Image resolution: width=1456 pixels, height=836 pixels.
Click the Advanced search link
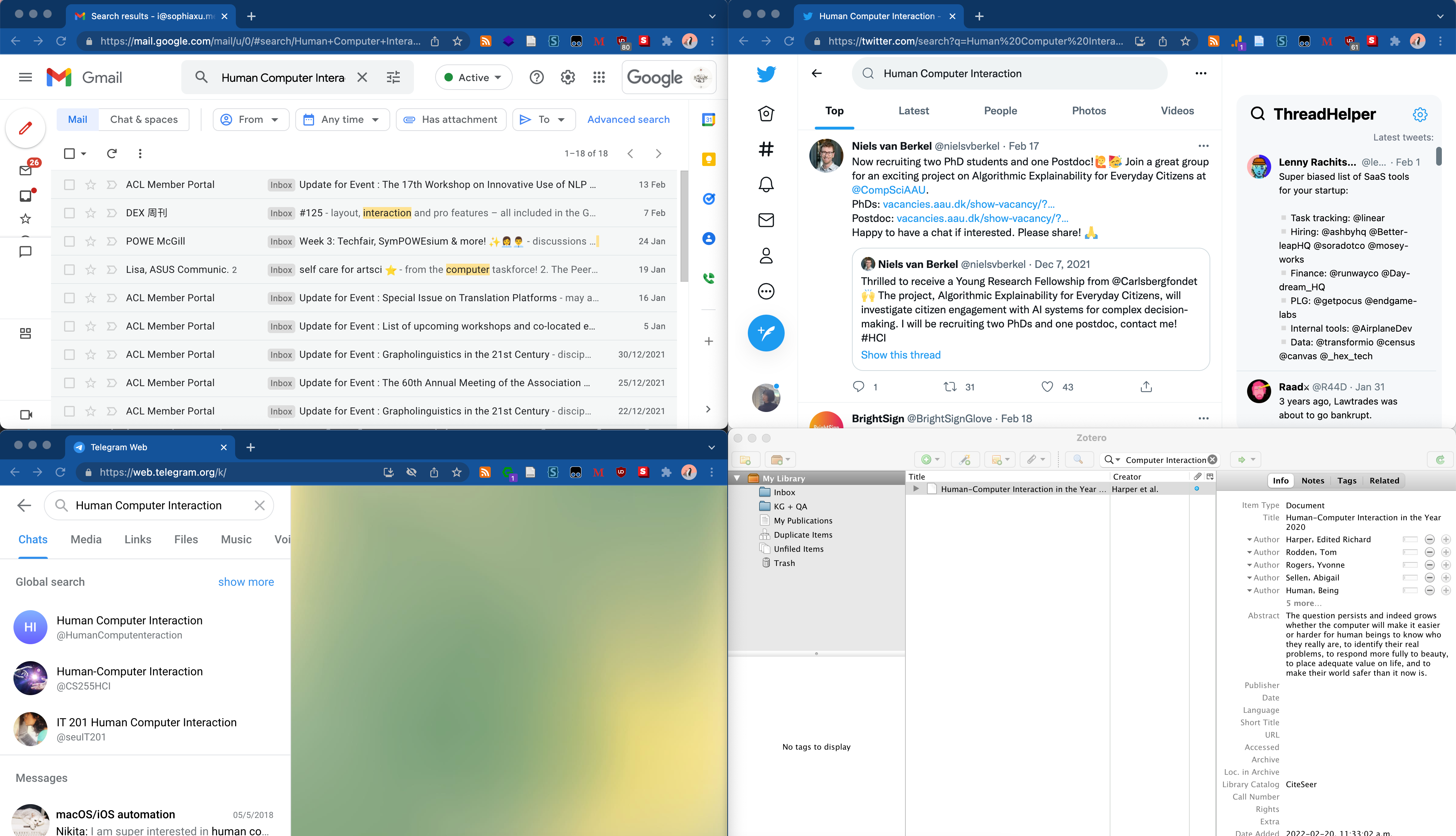coord(629,119)
